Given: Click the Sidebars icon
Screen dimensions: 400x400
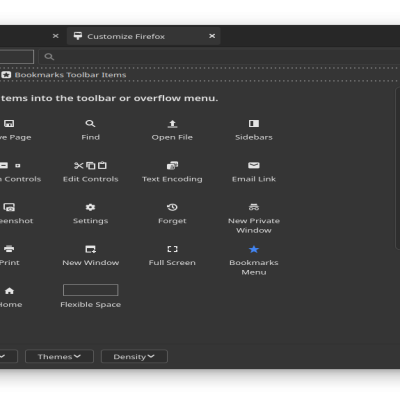Looking at the screenshot, I should click(254, 124).
